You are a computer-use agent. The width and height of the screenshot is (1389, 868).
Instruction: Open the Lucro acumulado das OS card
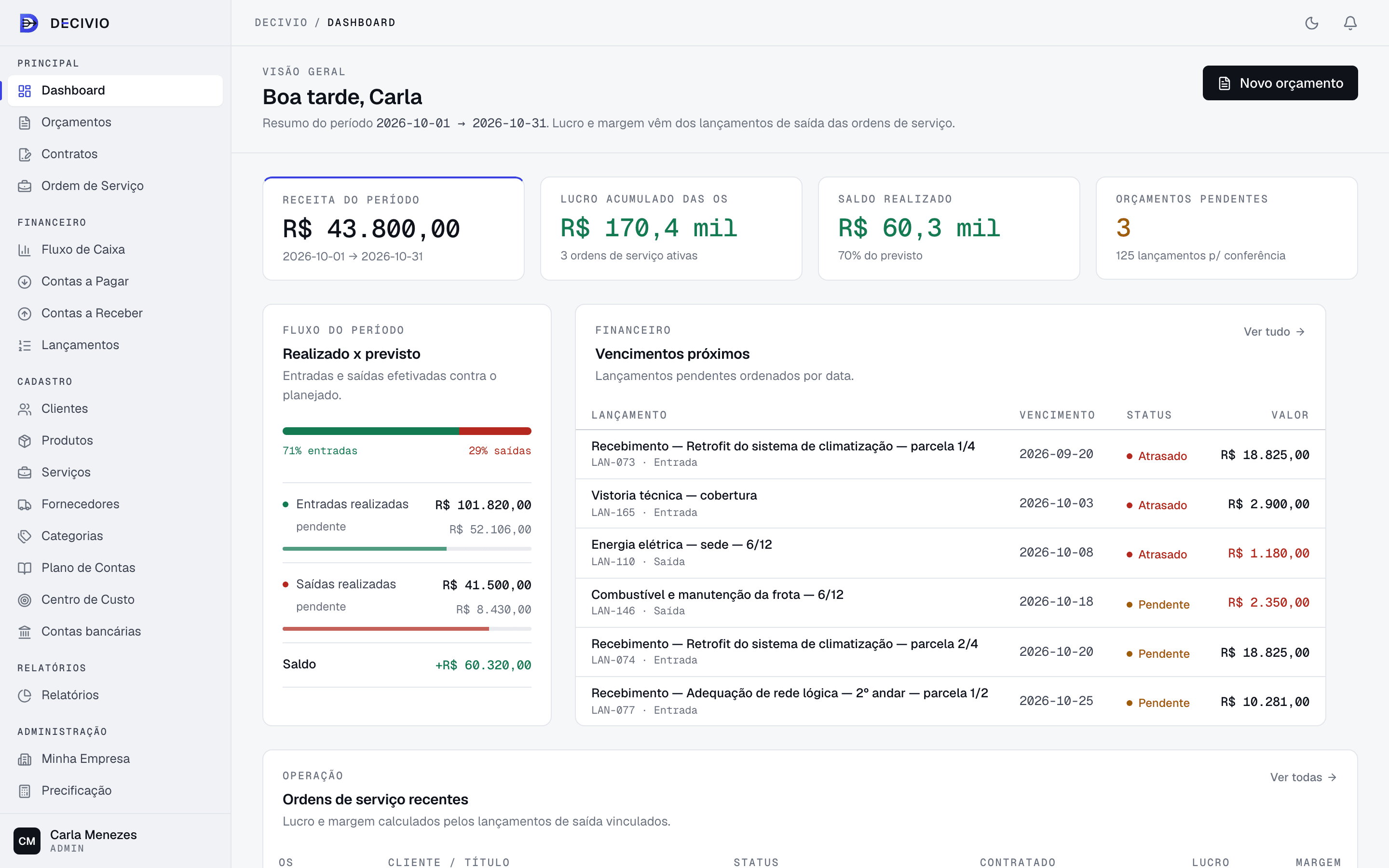[x=671, y=229]
